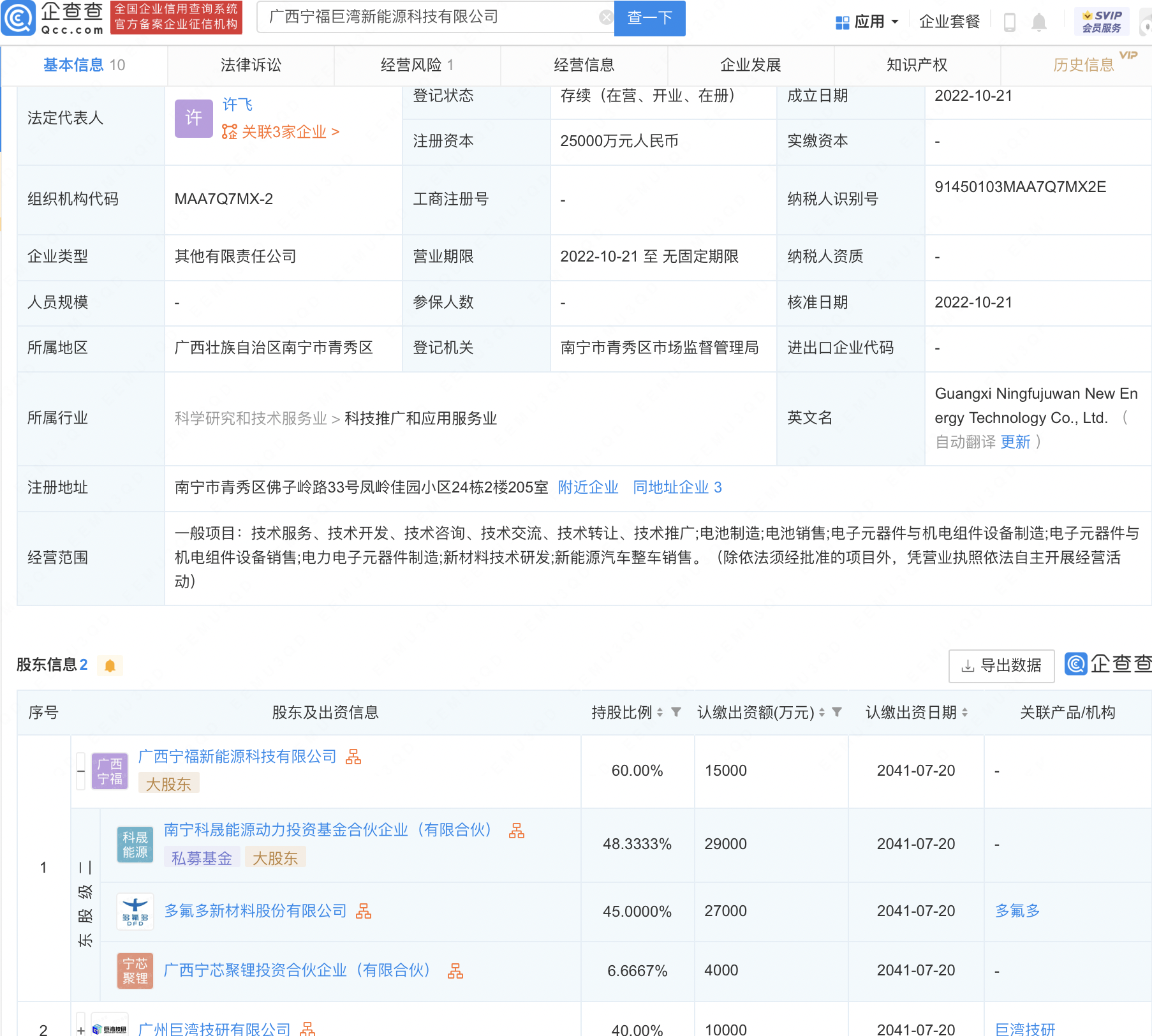Image resolution: width=1152 pixels, height=1036 pixels.
Task: Click the 应用 grid icon
Action: 842,22
